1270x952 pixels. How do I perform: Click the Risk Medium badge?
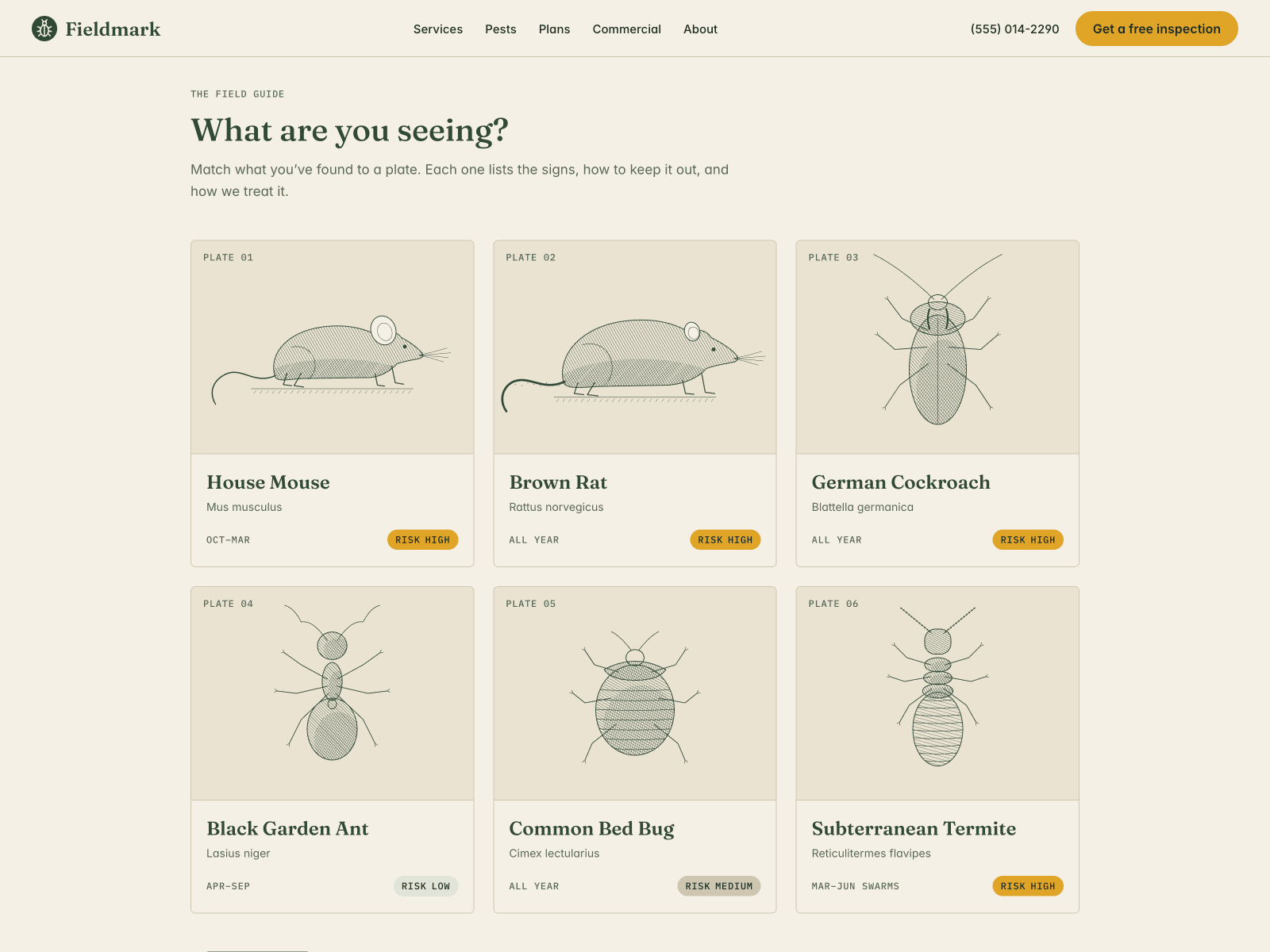(x=719, y=886)
